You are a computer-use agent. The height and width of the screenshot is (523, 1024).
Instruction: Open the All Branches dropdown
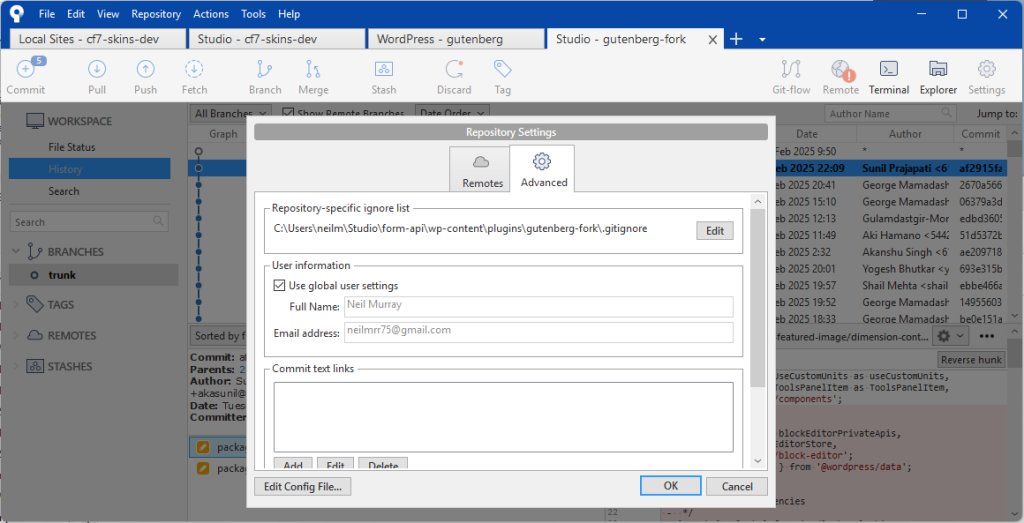pyautogui.click(x=229, y=114)
